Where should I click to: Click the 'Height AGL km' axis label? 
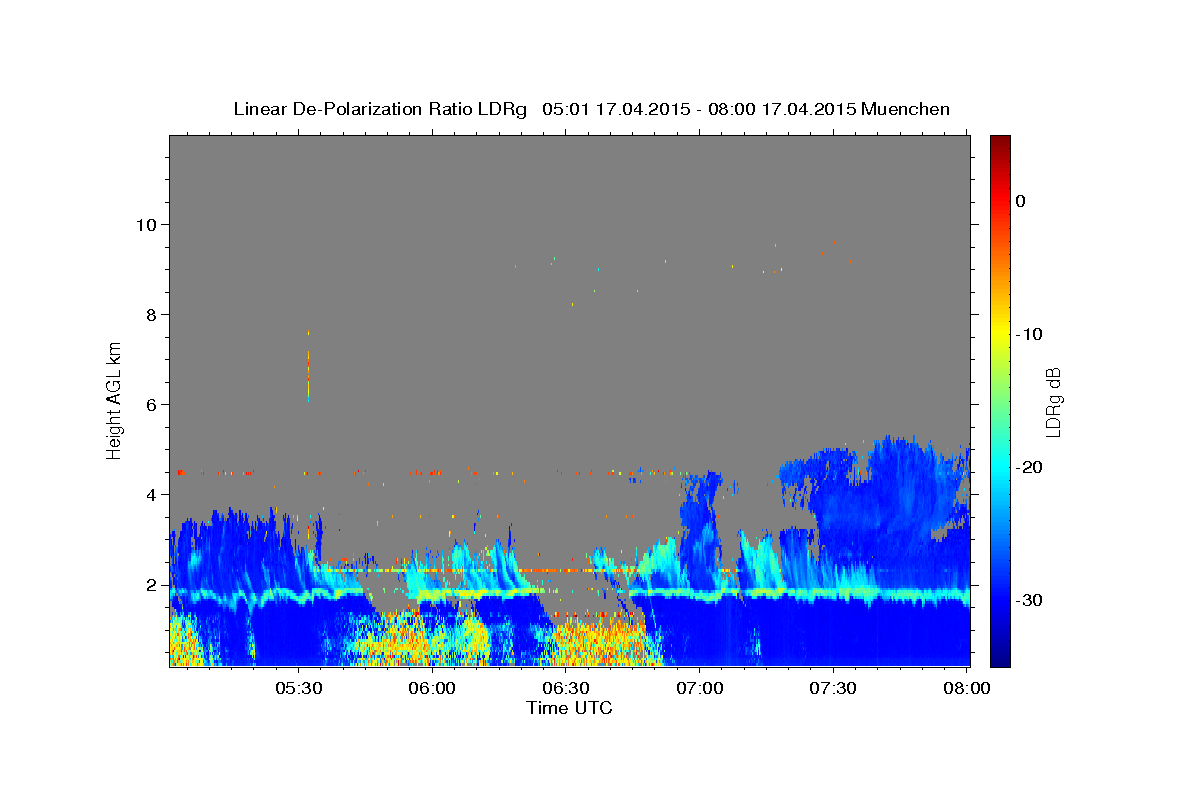[x=115, y=401]
